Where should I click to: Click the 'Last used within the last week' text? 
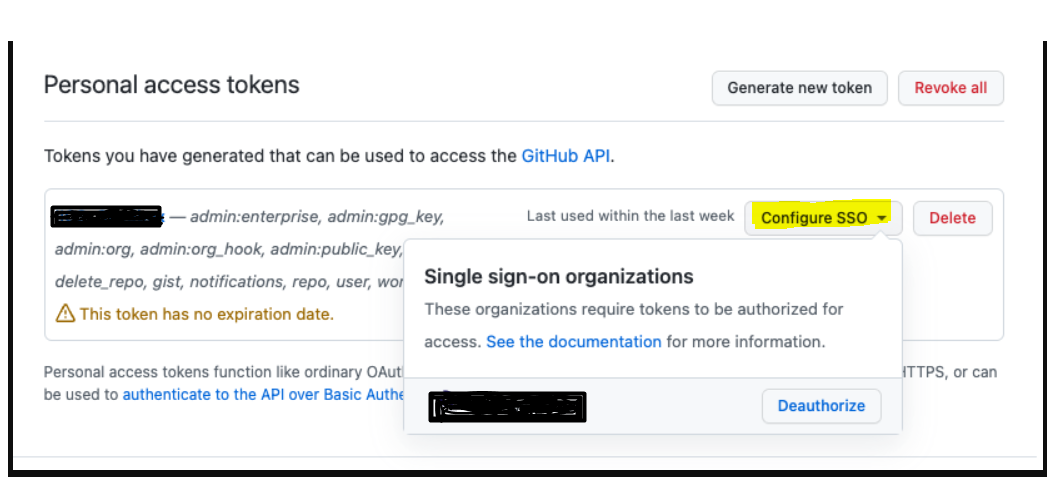[x=630, y=216]
